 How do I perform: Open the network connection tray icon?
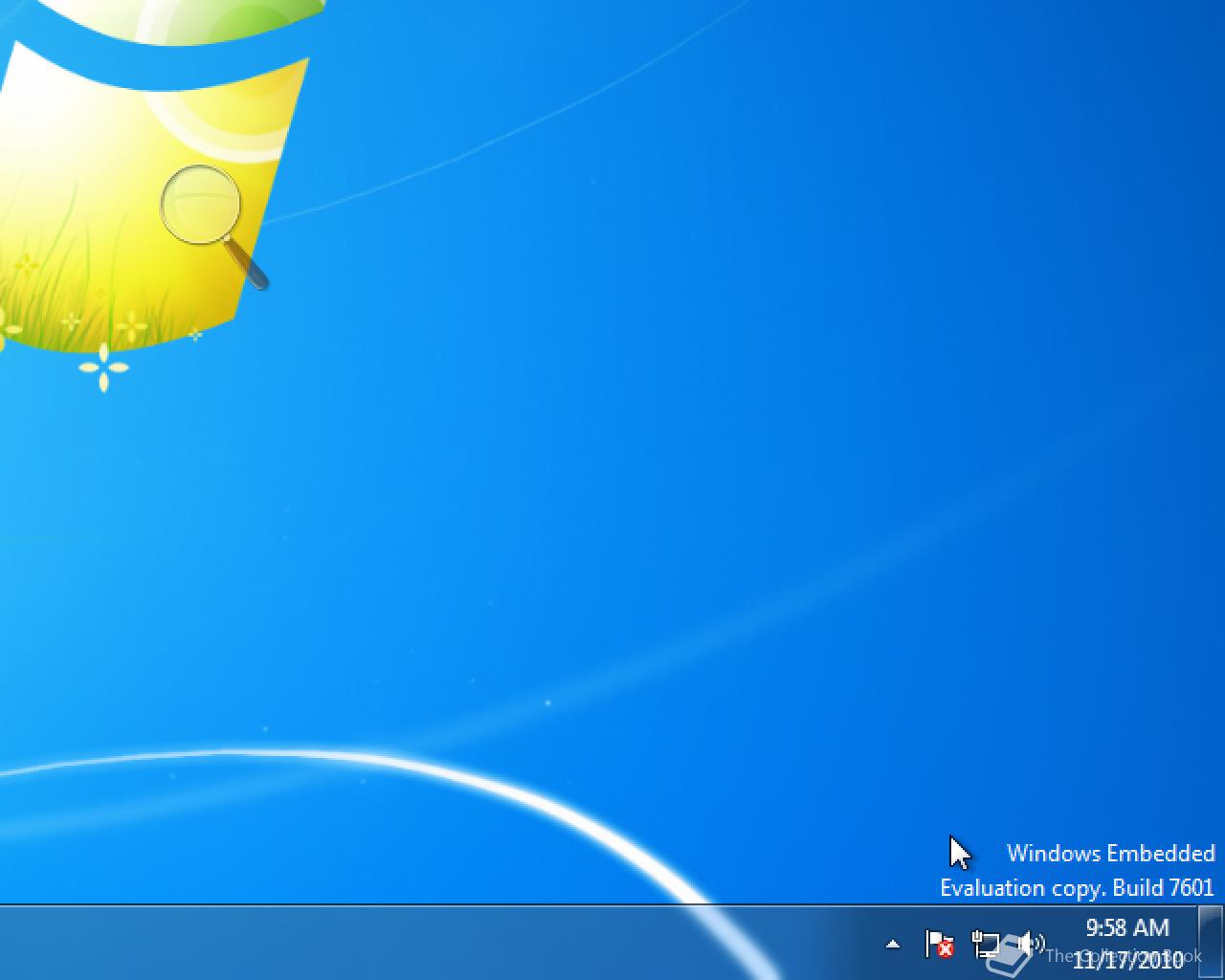[986, 944]
